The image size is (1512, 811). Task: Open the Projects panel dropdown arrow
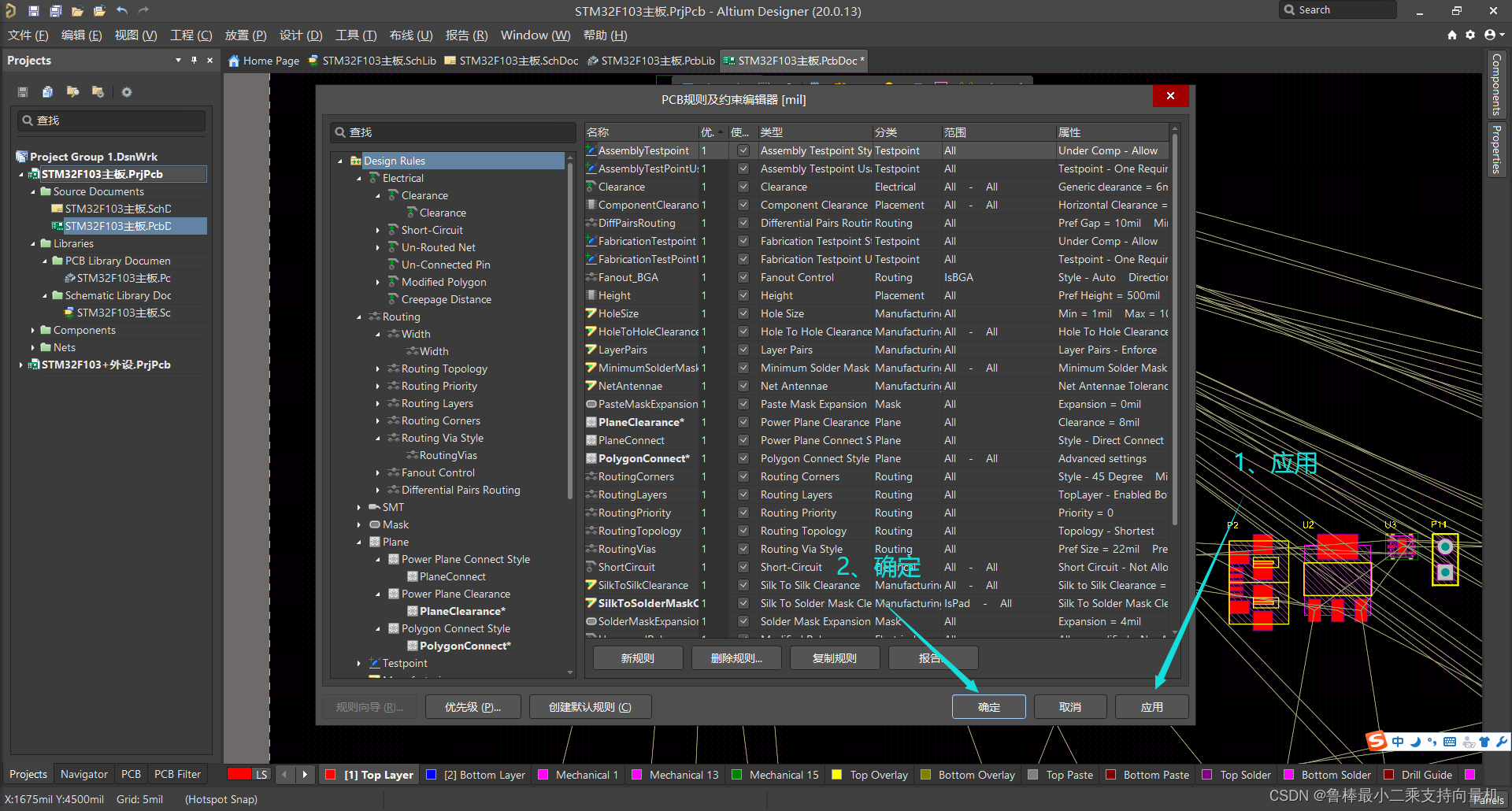point(178,61)
